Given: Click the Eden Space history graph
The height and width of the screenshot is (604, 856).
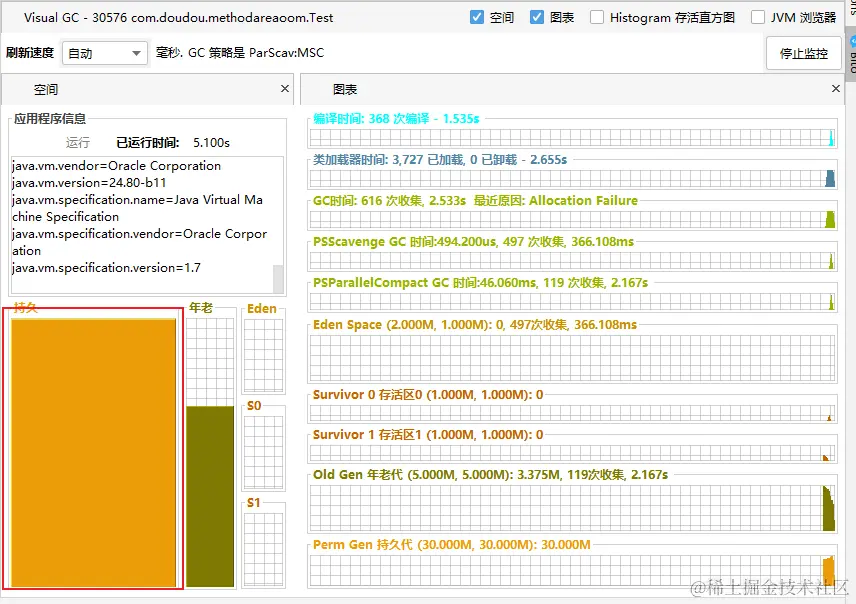Looking at the screenshot, I should tap(572, 358).
